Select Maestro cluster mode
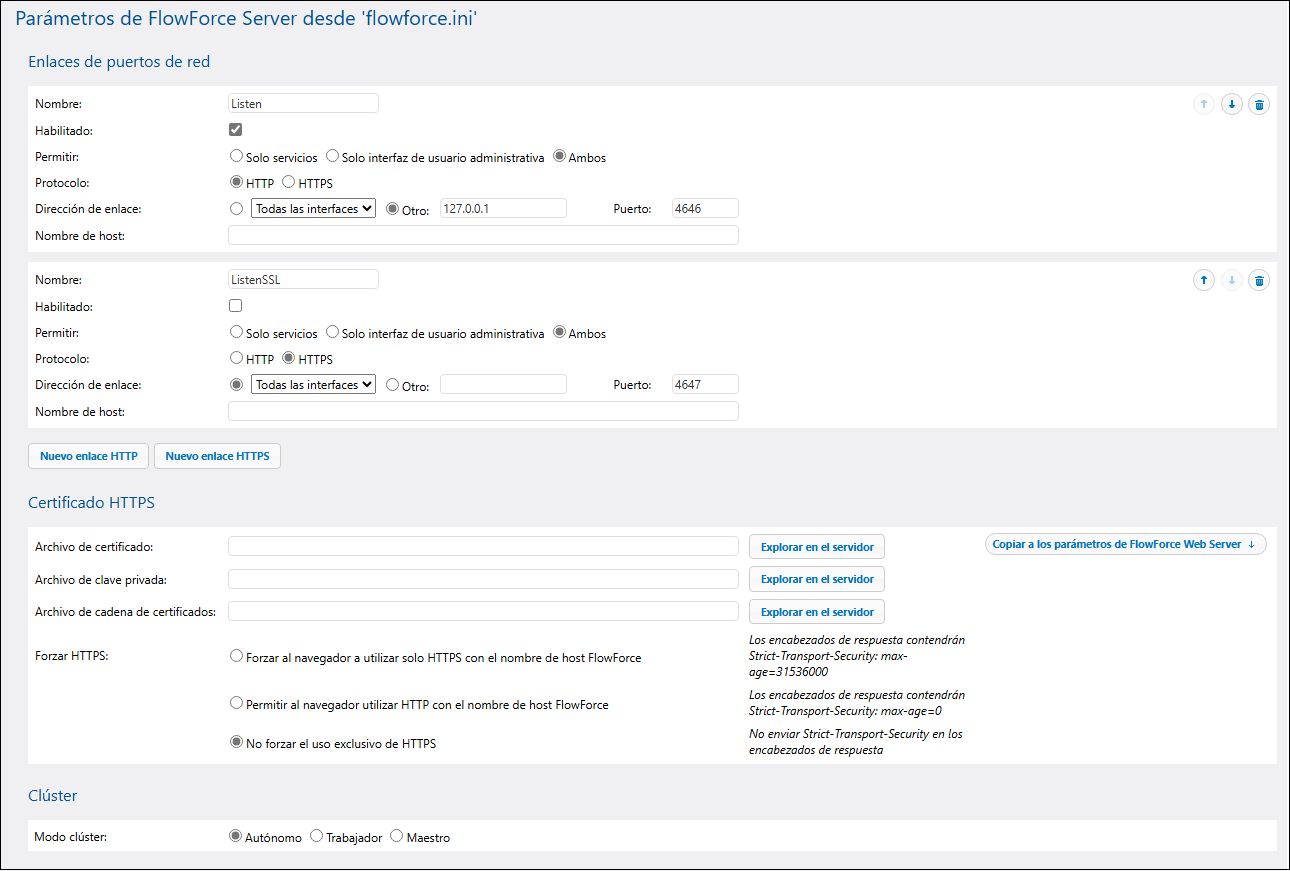This screenshot has width=1290, height=871. 397,837
